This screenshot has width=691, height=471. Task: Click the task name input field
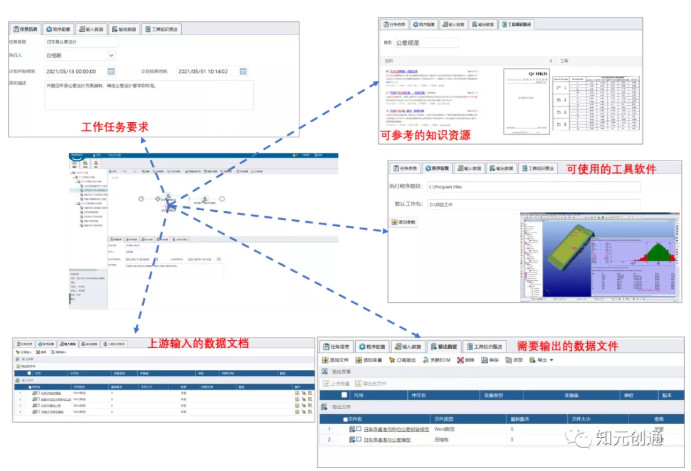[x=82, y=42]
